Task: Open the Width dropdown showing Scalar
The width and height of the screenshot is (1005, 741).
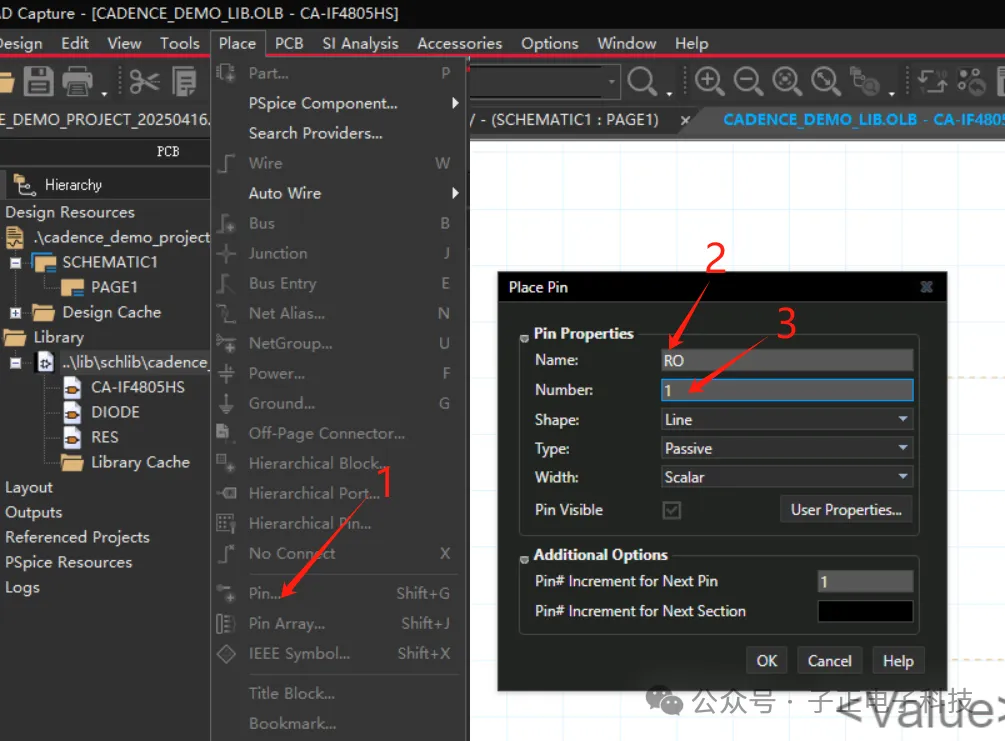Action: pyautogui.click(x=787, y=477)
